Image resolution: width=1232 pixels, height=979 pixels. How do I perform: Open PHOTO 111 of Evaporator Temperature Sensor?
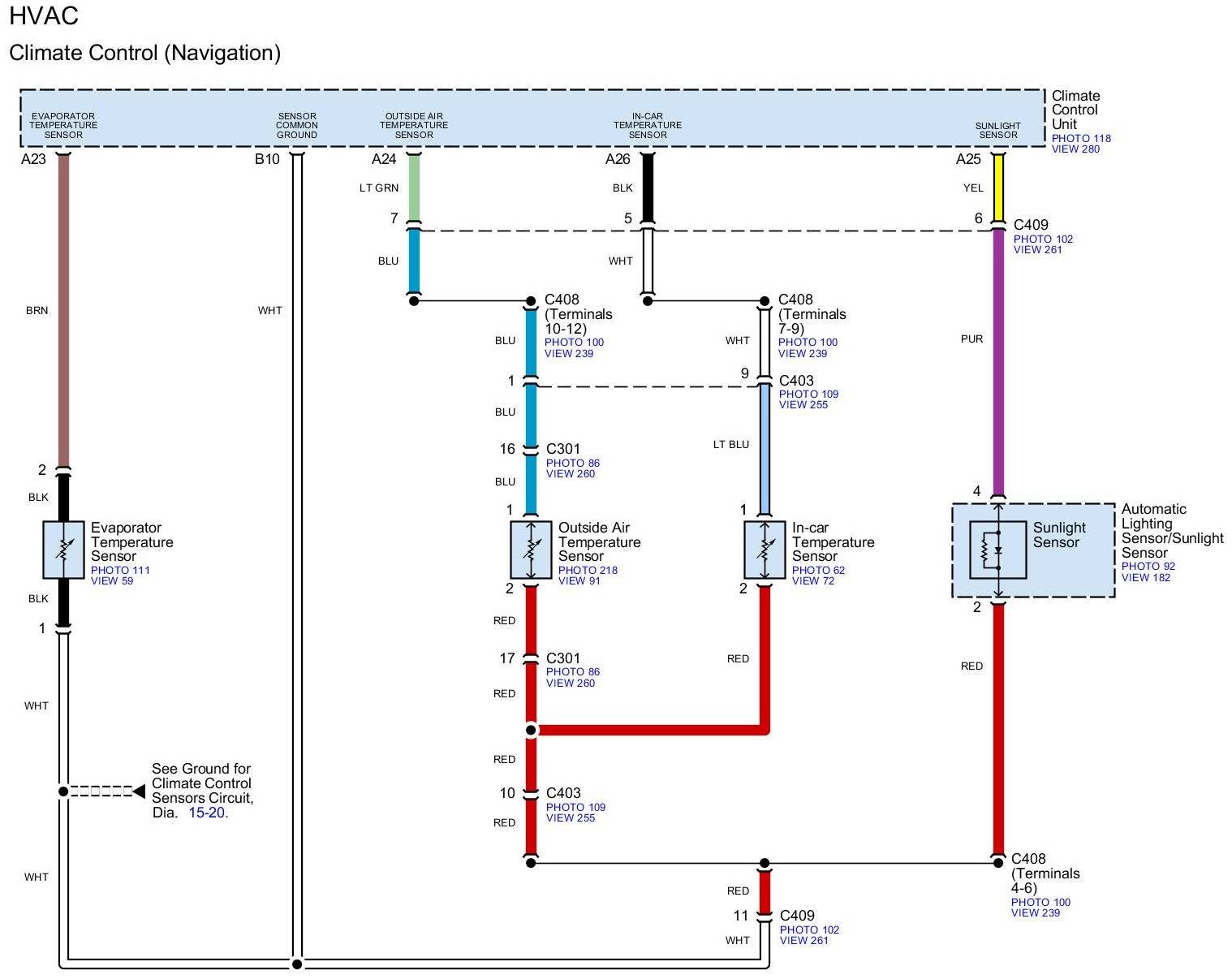pyautogui.click(x=120, y=570)
